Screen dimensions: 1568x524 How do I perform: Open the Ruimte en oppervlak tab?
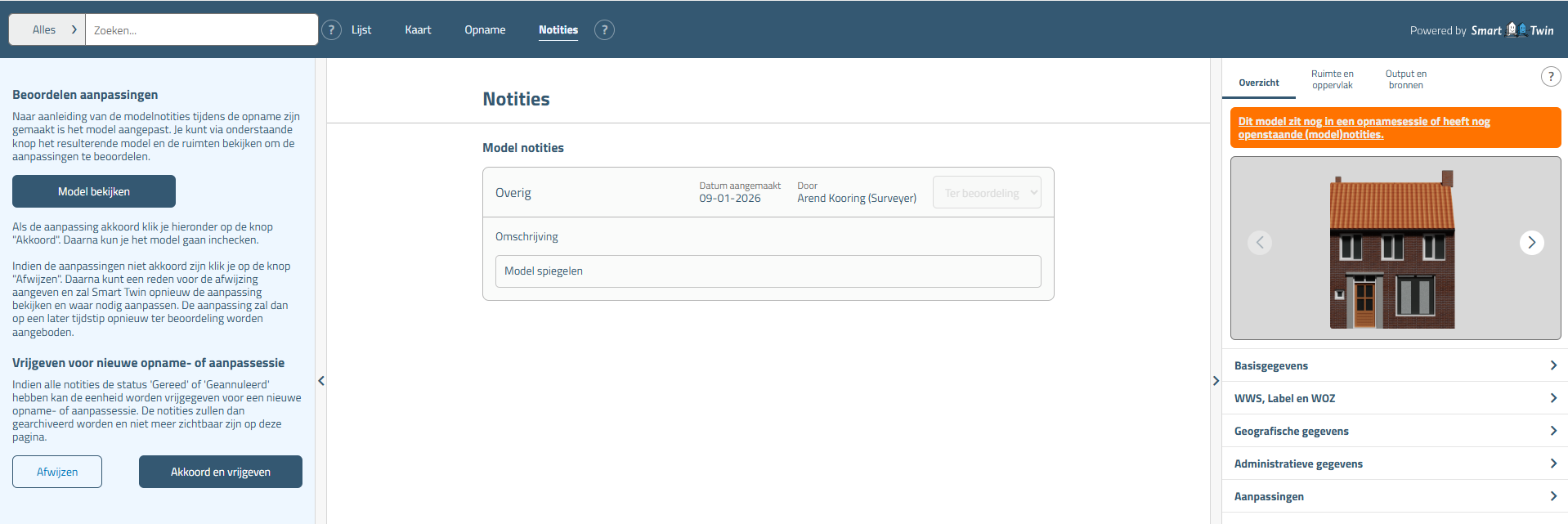[x=1332, y=79]
